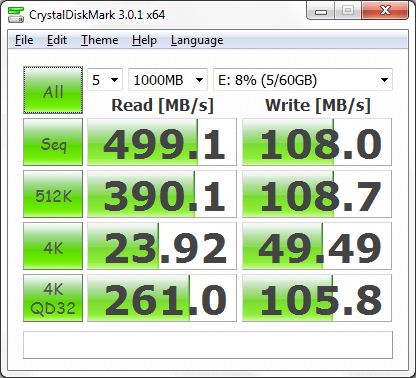Click the 4K QD32 write result 105.8
This screenshot has width=416, height=378.
[317, 298]
